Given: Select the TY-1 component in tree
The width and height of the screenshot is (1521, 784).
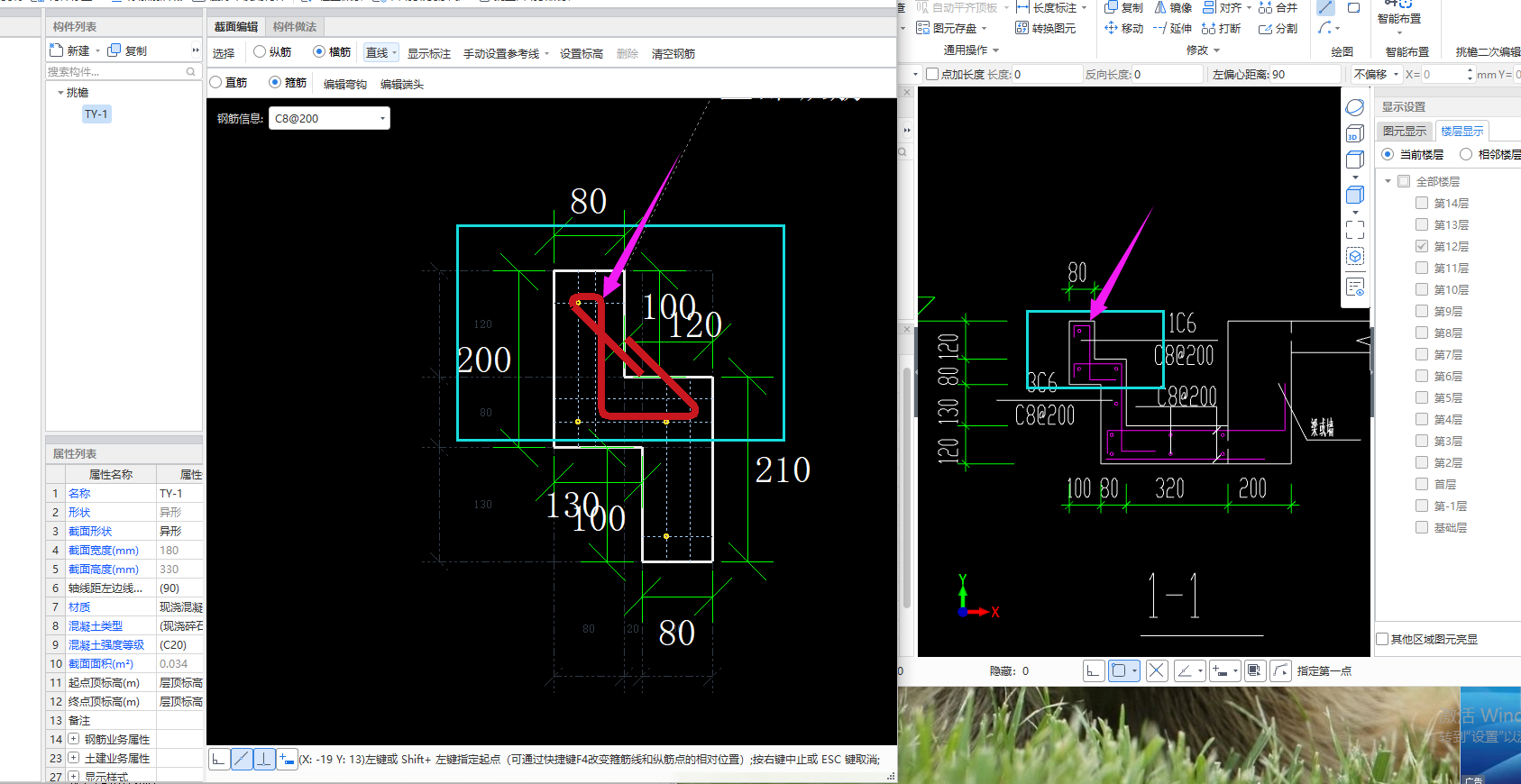Looking at the screenshot, I should (96, 114).
